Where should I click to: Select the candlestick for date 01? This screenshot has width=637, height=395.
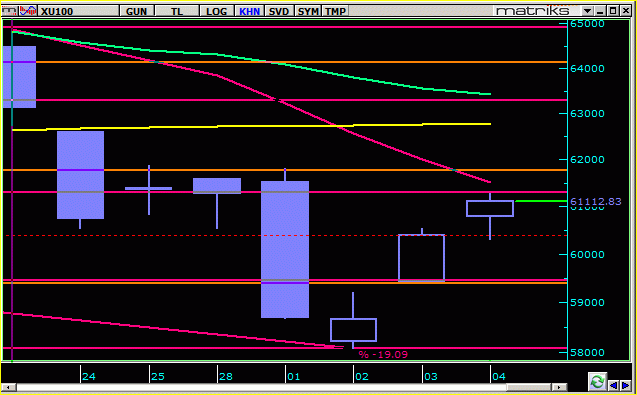[x=285, y=243]
